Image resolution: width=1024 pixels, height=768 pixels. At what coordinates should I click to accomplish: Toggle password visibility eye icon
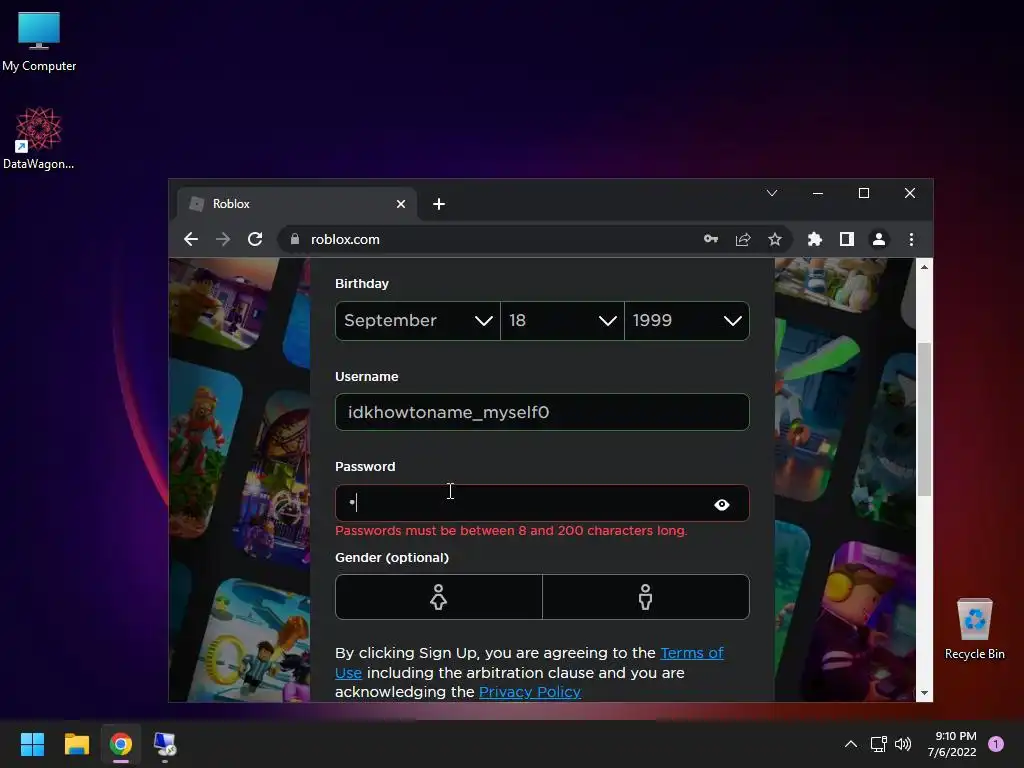(722, 505)
